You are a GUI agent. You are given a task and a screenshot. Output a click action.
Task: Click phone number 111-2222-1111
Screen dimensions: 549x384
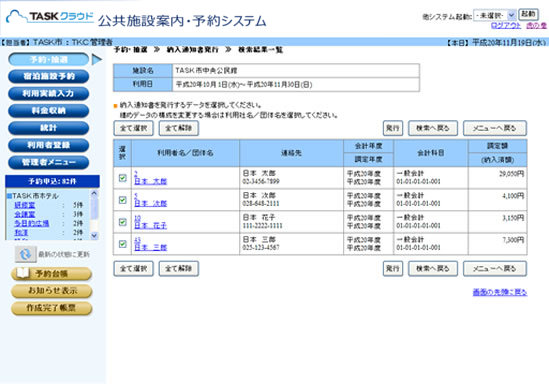point(262,226)
